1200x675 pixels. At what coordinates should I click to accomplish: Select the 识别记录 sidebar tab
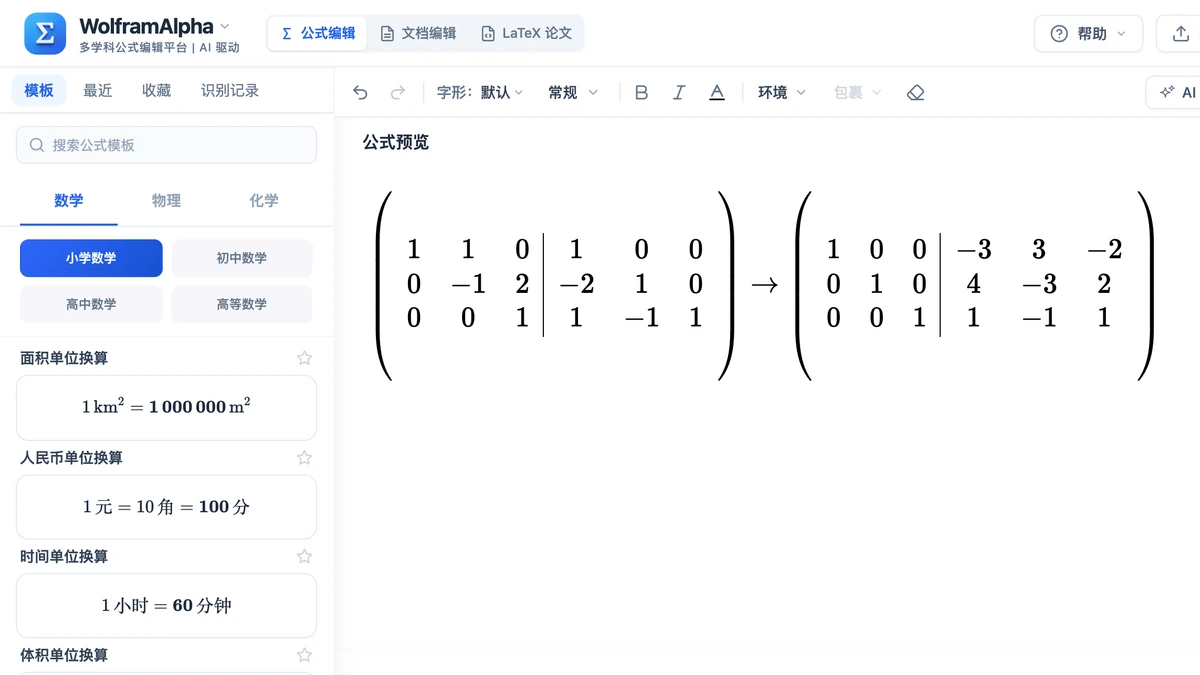230,90
